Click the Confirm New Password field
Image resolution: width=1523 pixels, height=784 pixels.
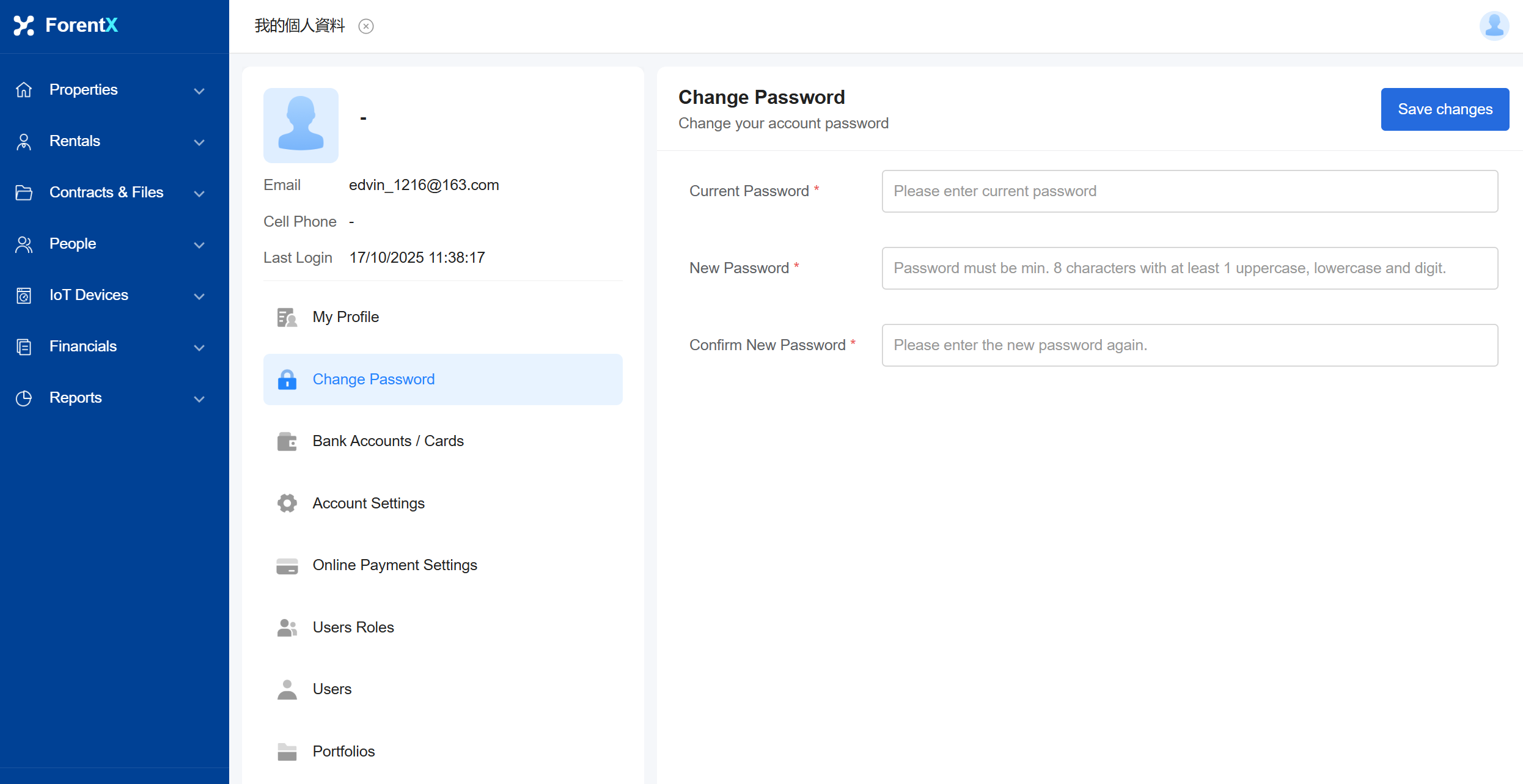[x=1189, y=345]
